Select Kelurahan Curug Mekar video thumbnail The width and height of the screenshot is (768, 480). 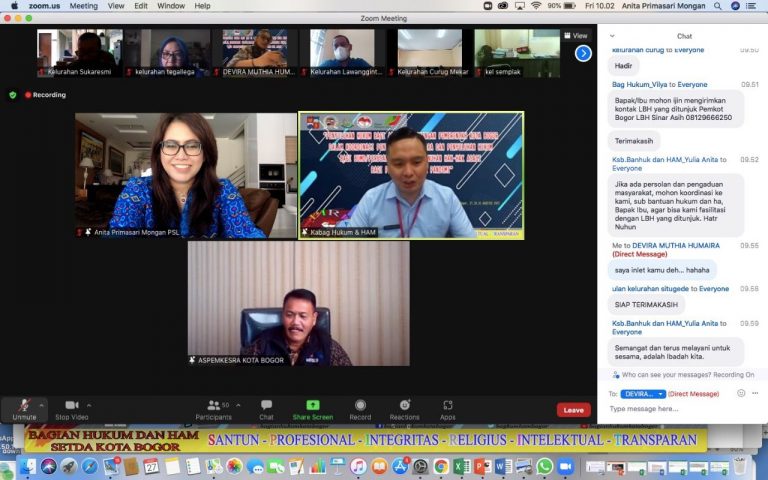(x=430, y=53)
